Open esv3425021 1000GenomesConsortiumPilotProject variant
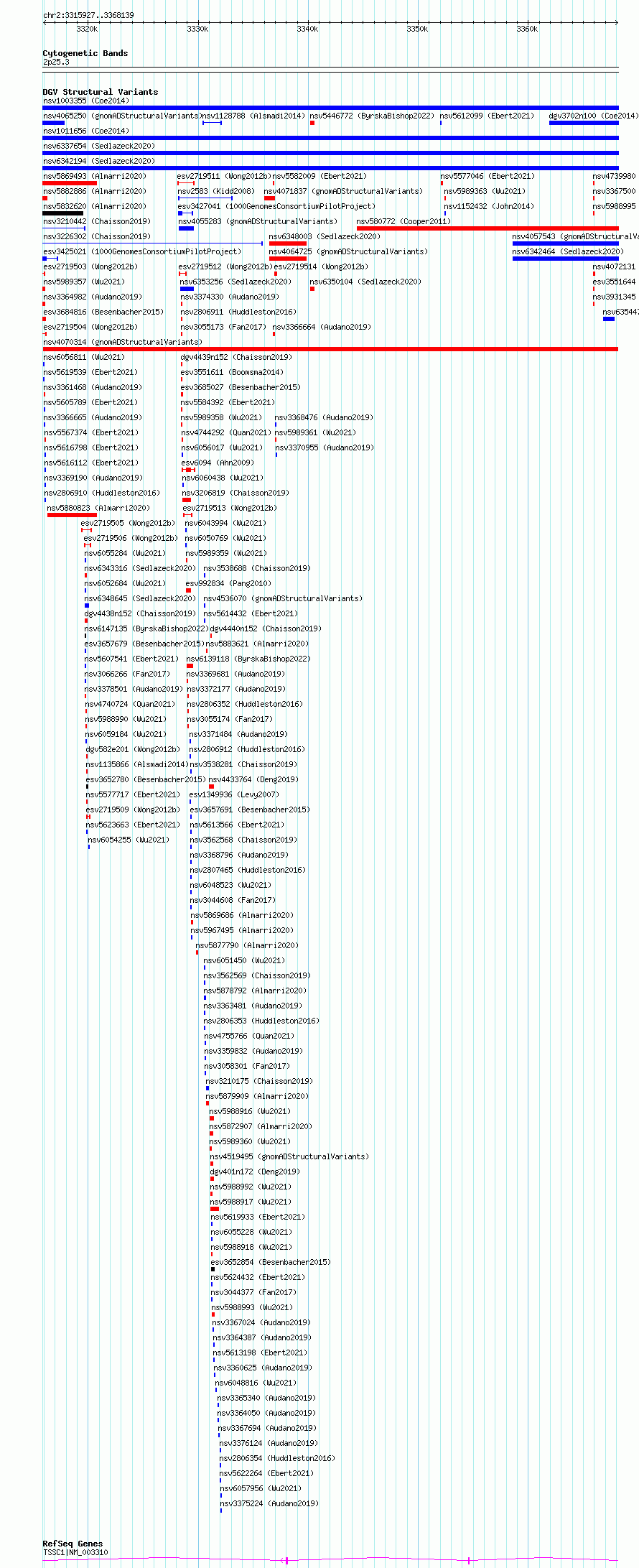The image size is (639, 1568). (x=142, y=251)
